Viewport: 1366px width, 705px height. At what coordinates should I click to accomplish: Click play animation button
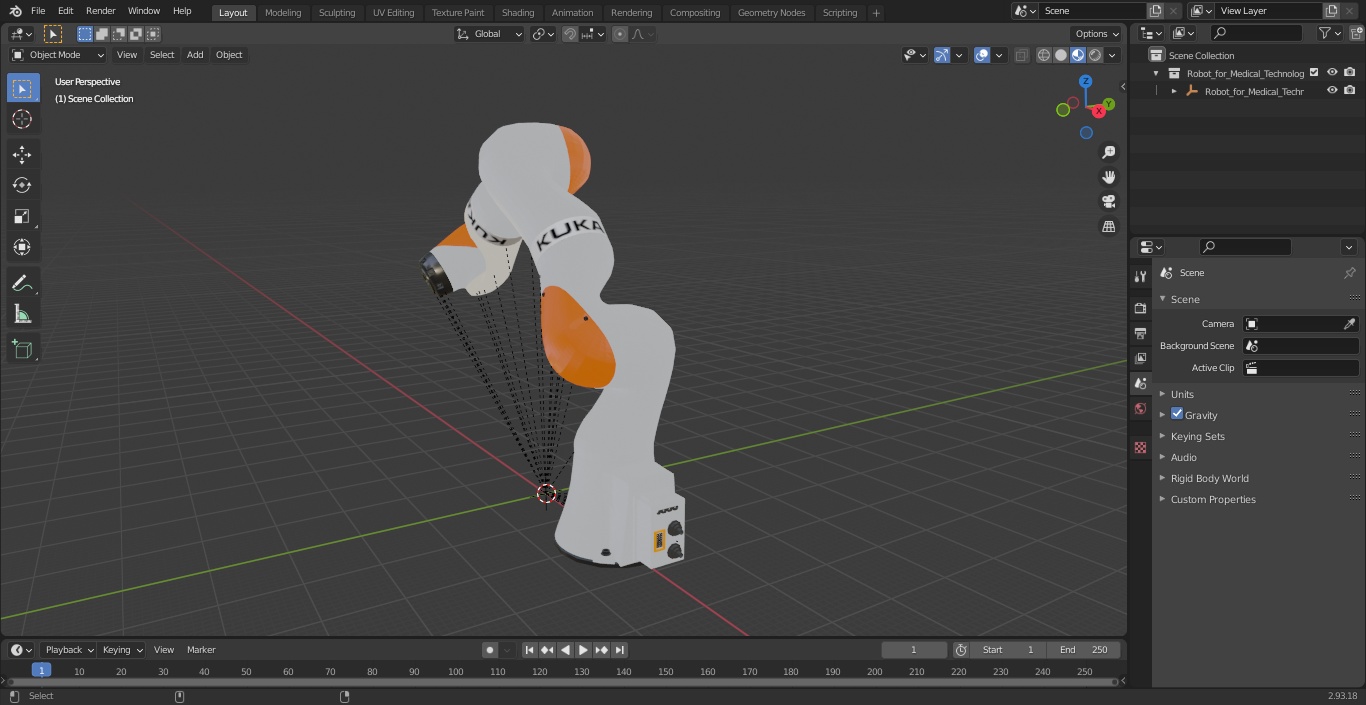click(583, 650)
